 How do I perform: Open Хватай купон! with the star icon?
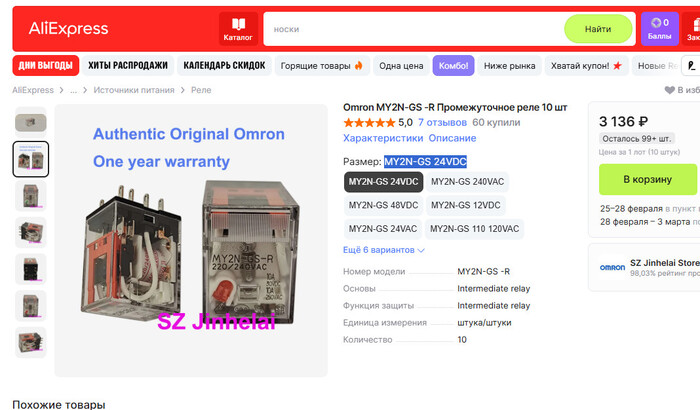click(x=586, y=66)
